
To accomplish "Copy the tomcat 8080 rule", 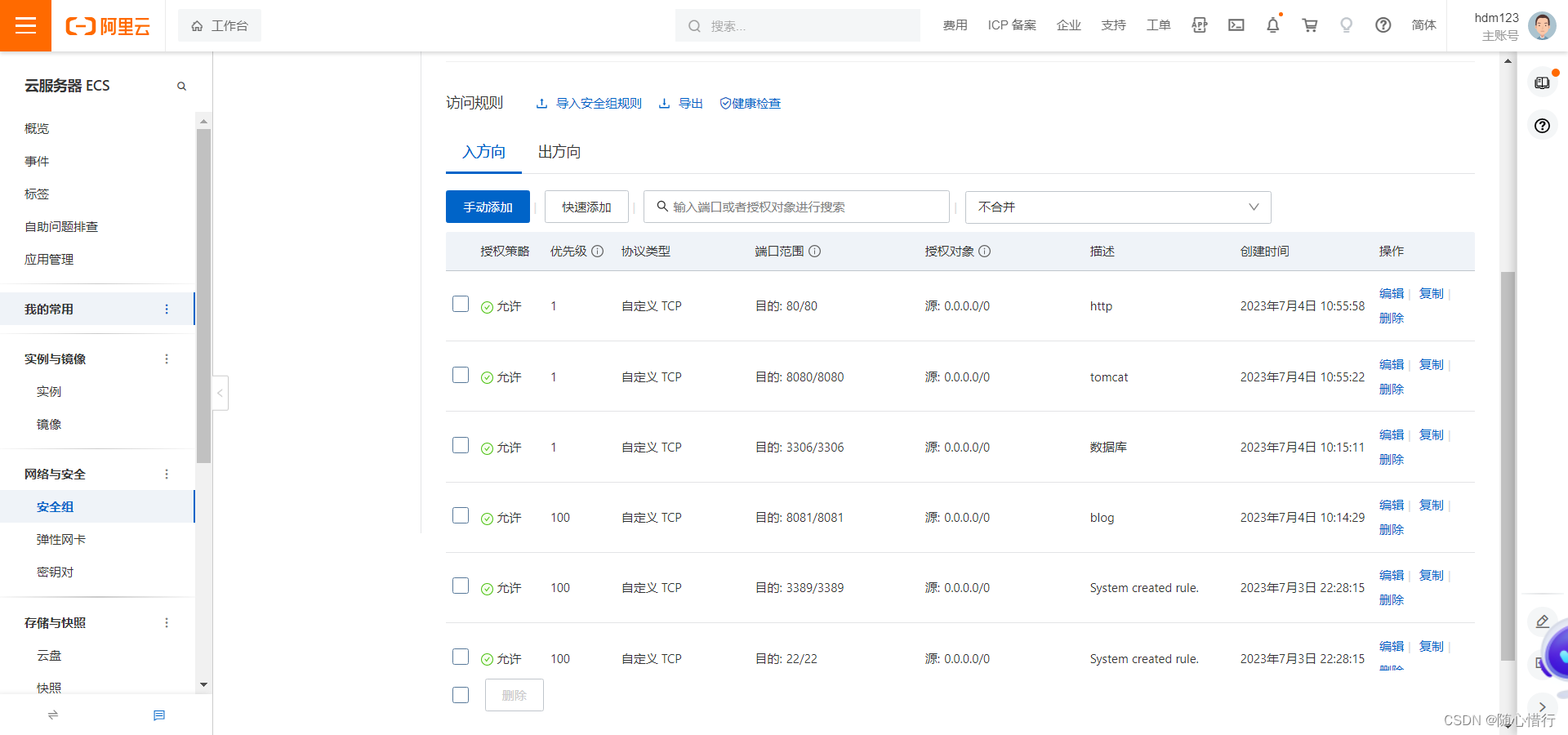I will coord(1432,364).
